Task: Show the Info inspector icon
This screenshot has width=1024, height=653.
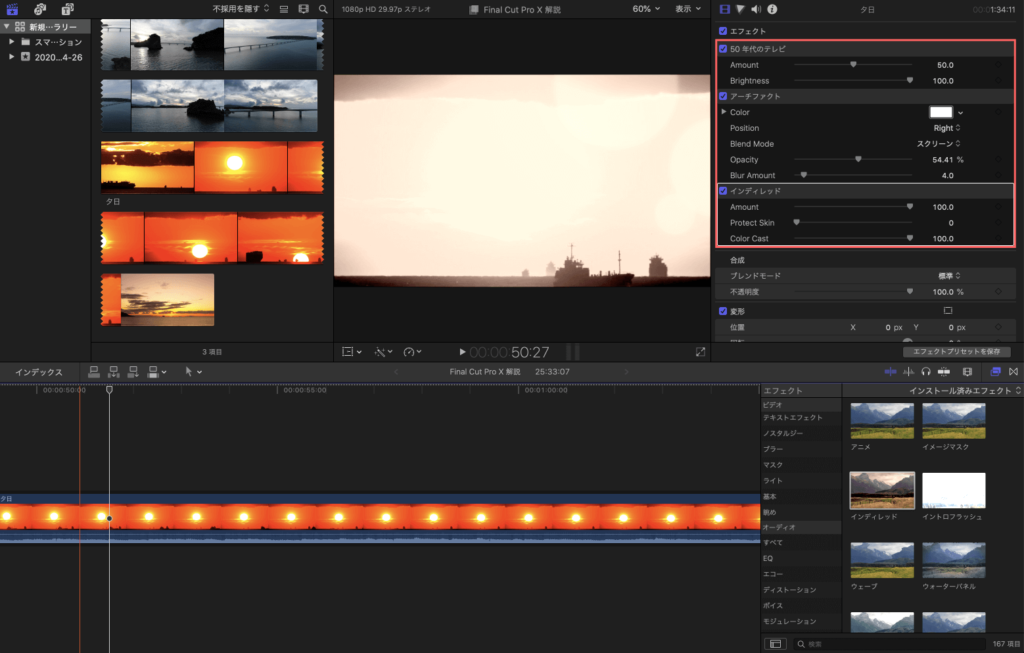Action: pos(772,9)
